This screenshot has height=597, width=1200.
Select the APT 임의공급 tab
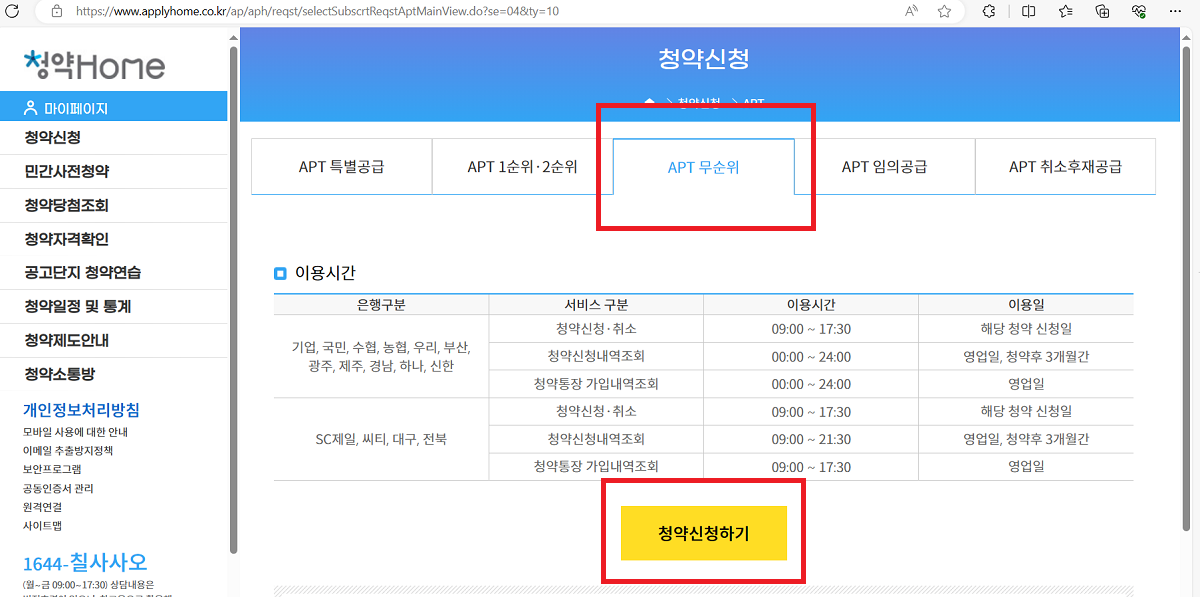tap(886, 166)
